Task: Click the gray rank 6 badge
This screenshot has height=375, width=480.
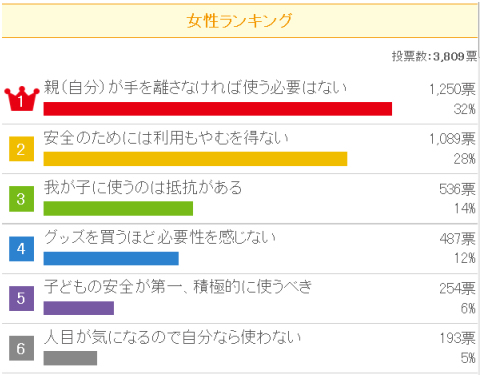Action: (21, 348)
